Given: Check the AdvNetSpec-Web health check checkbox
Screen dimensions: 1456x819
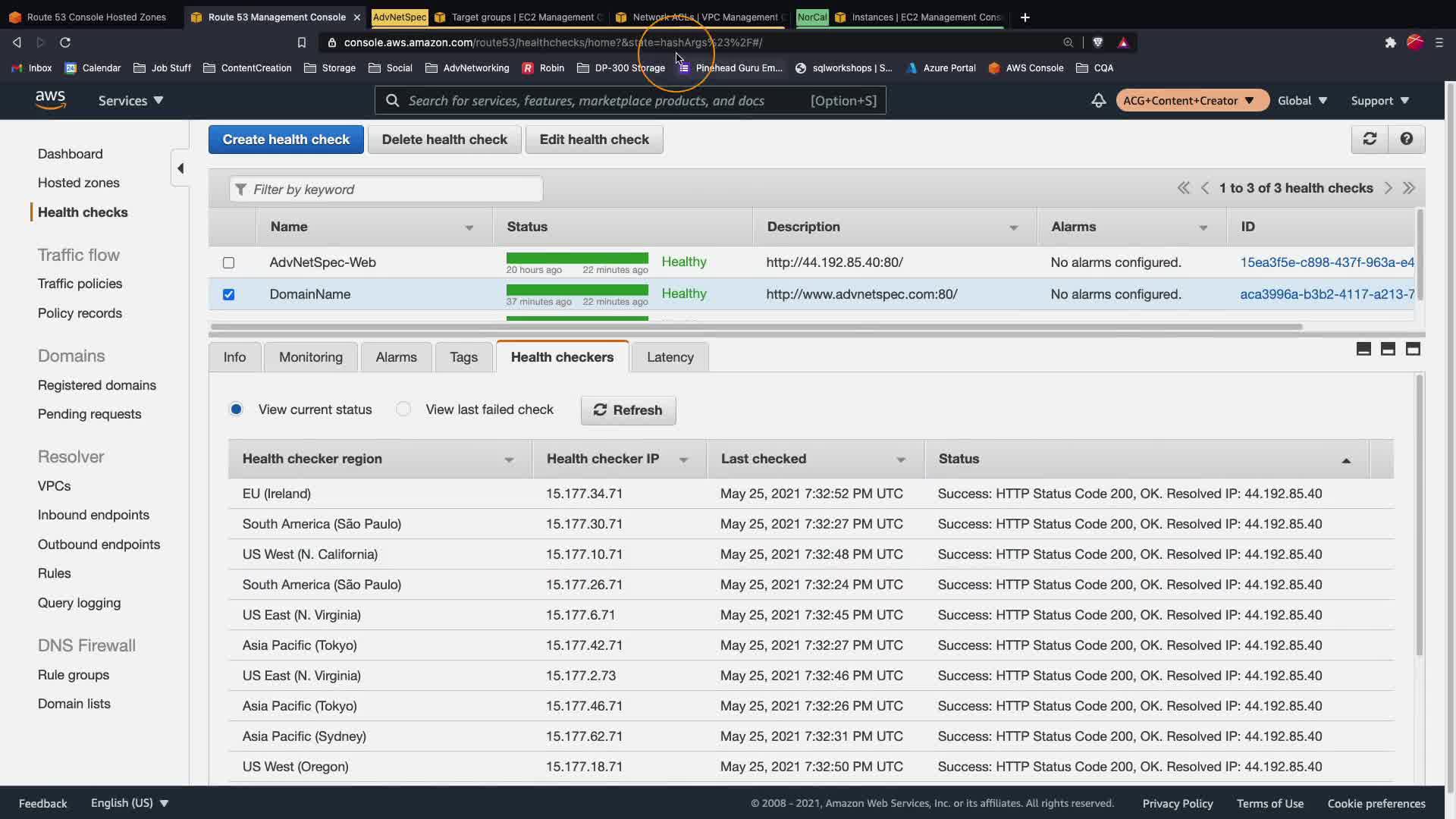Looking at the screenshot, I should tap(228, 262).
